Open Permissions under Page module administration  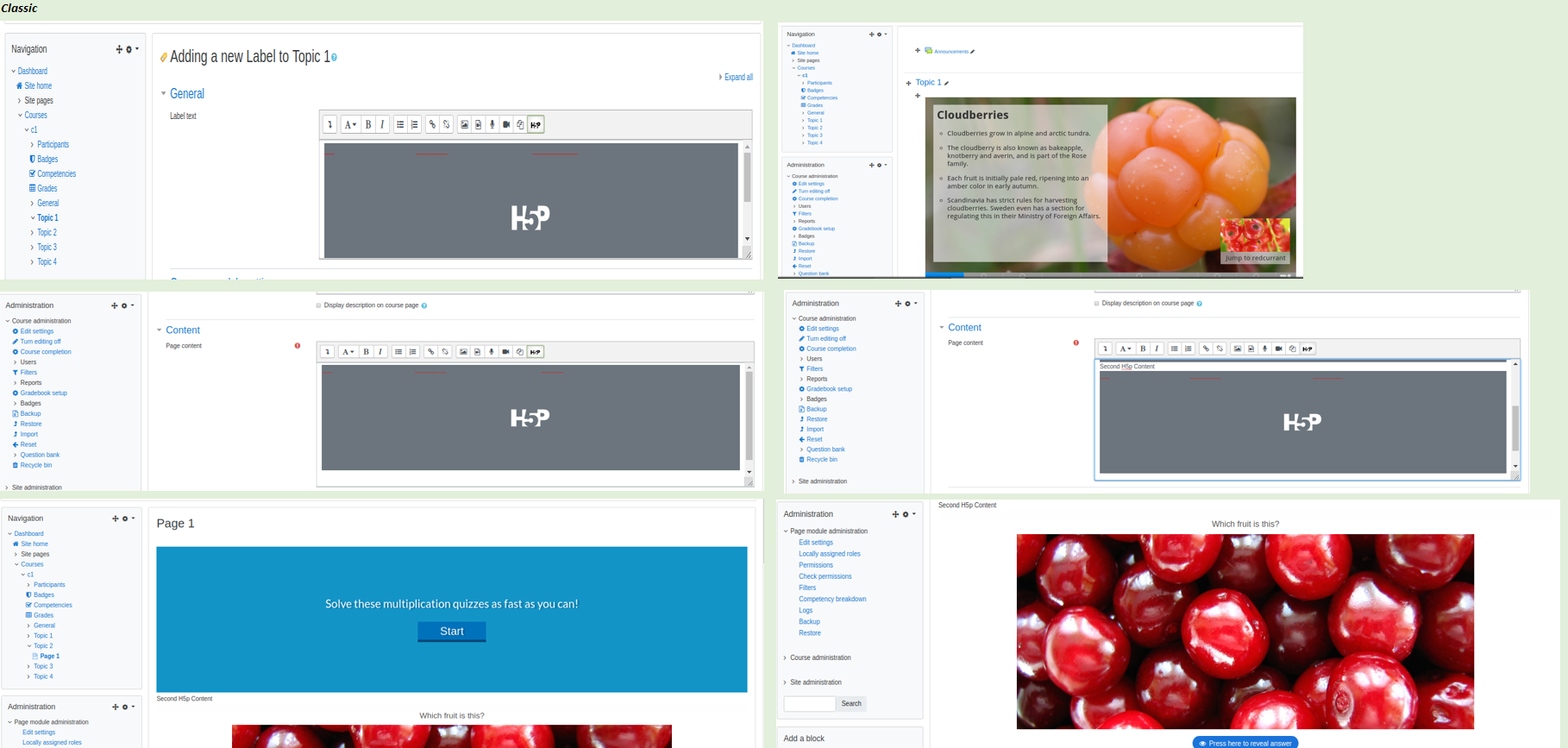click(x=816, y=565)
